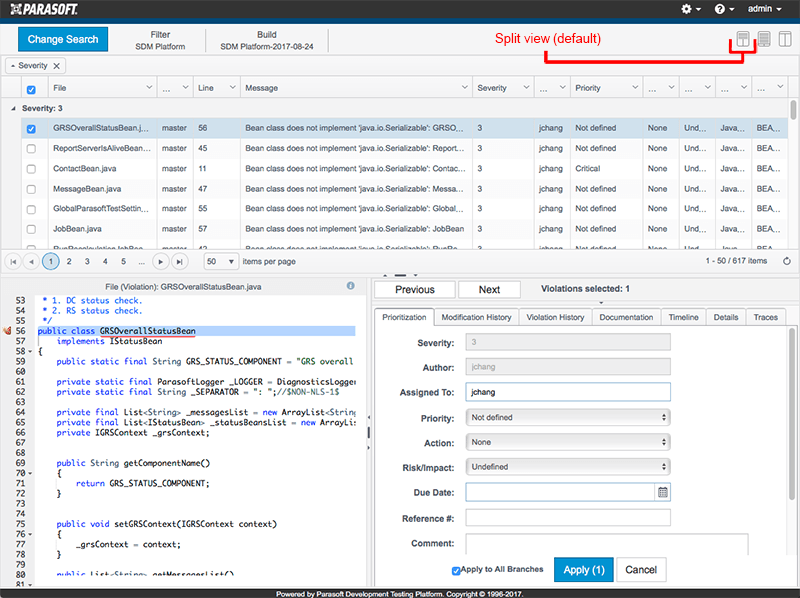Open the Due Date calendar picker

click(x=663, y=492)
